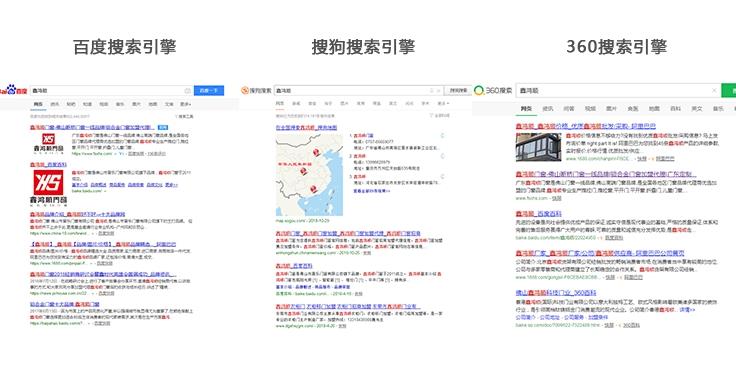The height and width of the screenshot is (381, 736).
Task: Click the top map pin on Sogou map
Action: [317, 152]
